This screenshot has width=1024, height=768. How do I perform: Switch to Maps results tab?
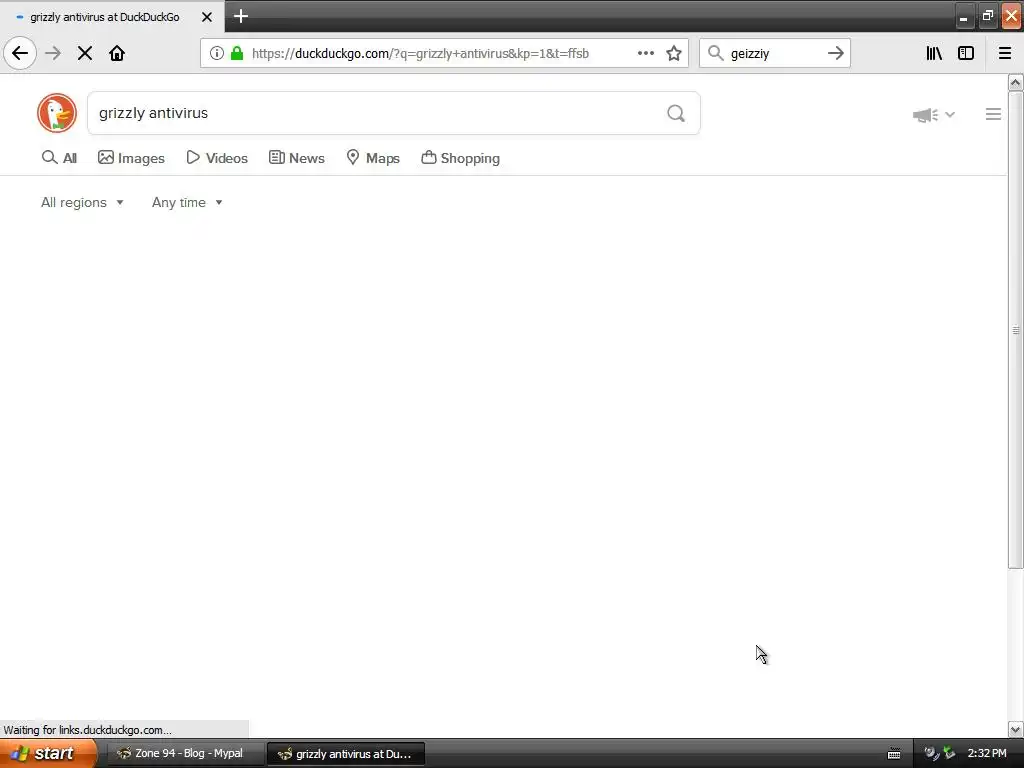(x=373, y=158)
